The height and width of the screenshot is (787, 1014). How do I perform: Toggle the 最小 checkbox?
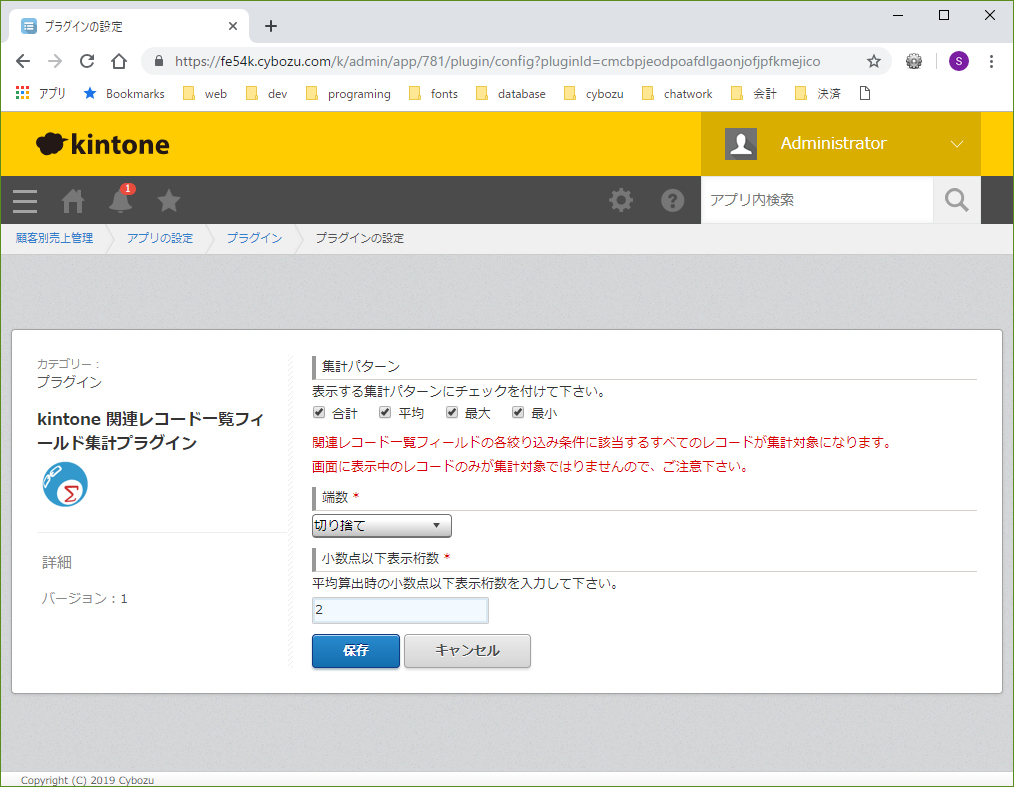click(518, 412)
